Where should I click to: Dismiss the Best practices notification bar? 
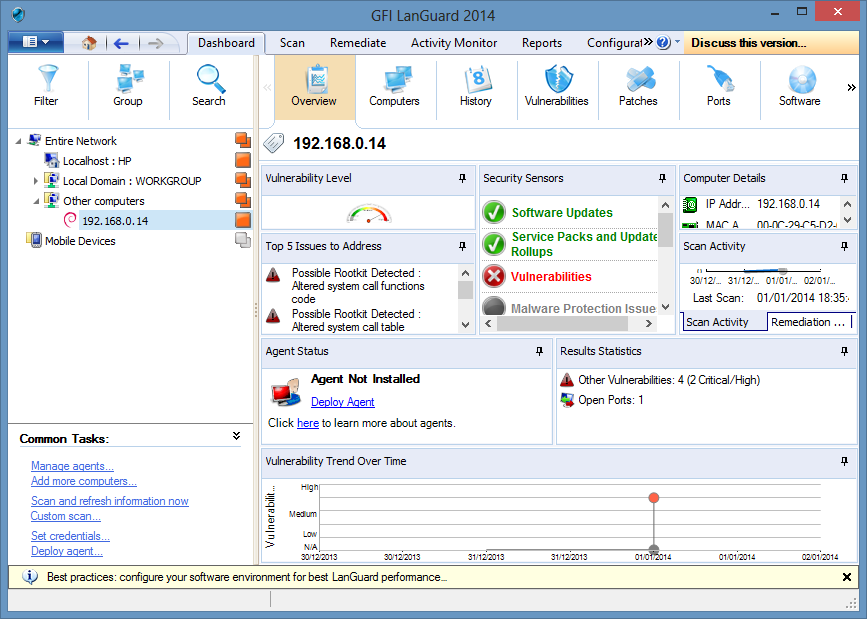click(847, 577)
